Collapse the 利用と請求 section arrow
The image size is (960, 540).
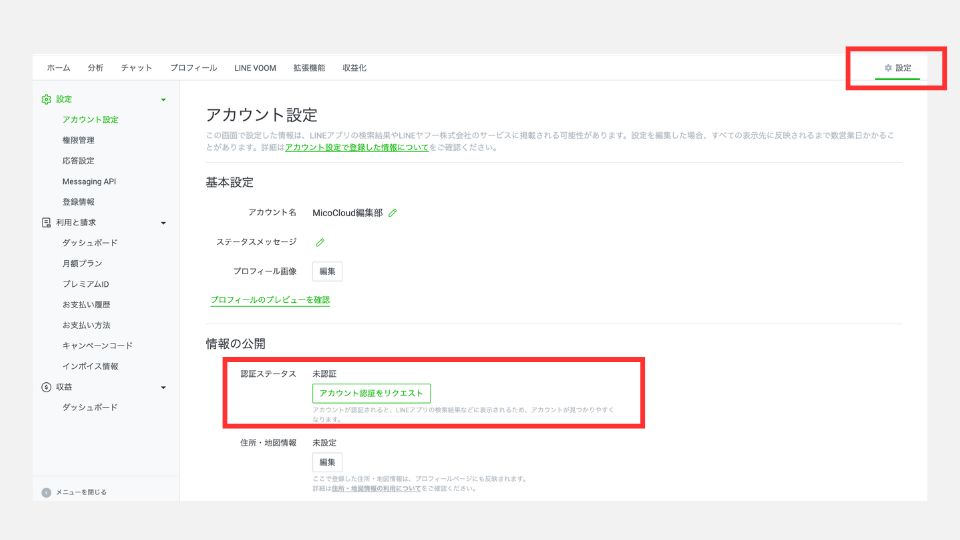pos(163,223)
